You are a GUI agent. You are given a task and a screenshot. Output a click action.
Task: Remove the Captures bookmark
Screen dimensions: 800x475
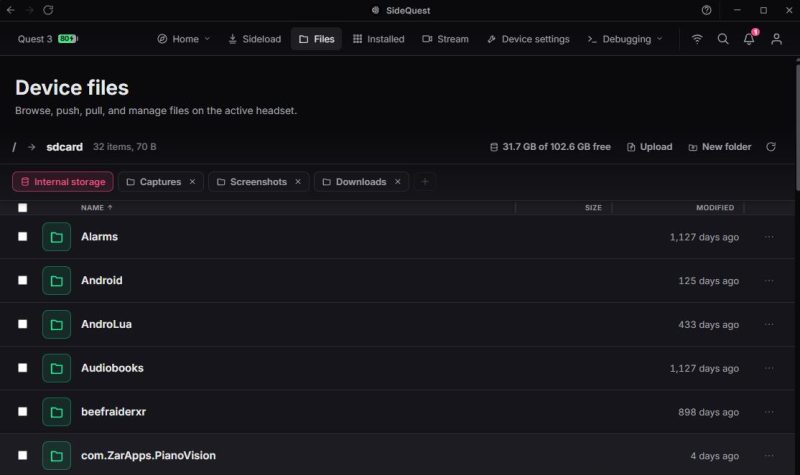(x=192, y=182)
